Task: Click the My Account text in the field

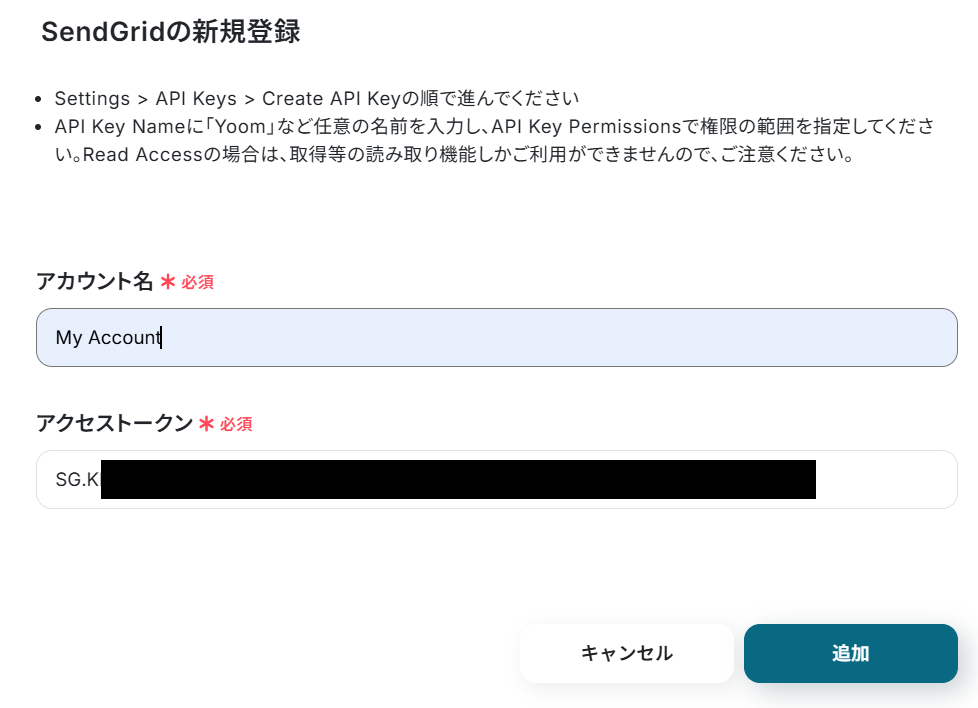Action: [108, 337]
